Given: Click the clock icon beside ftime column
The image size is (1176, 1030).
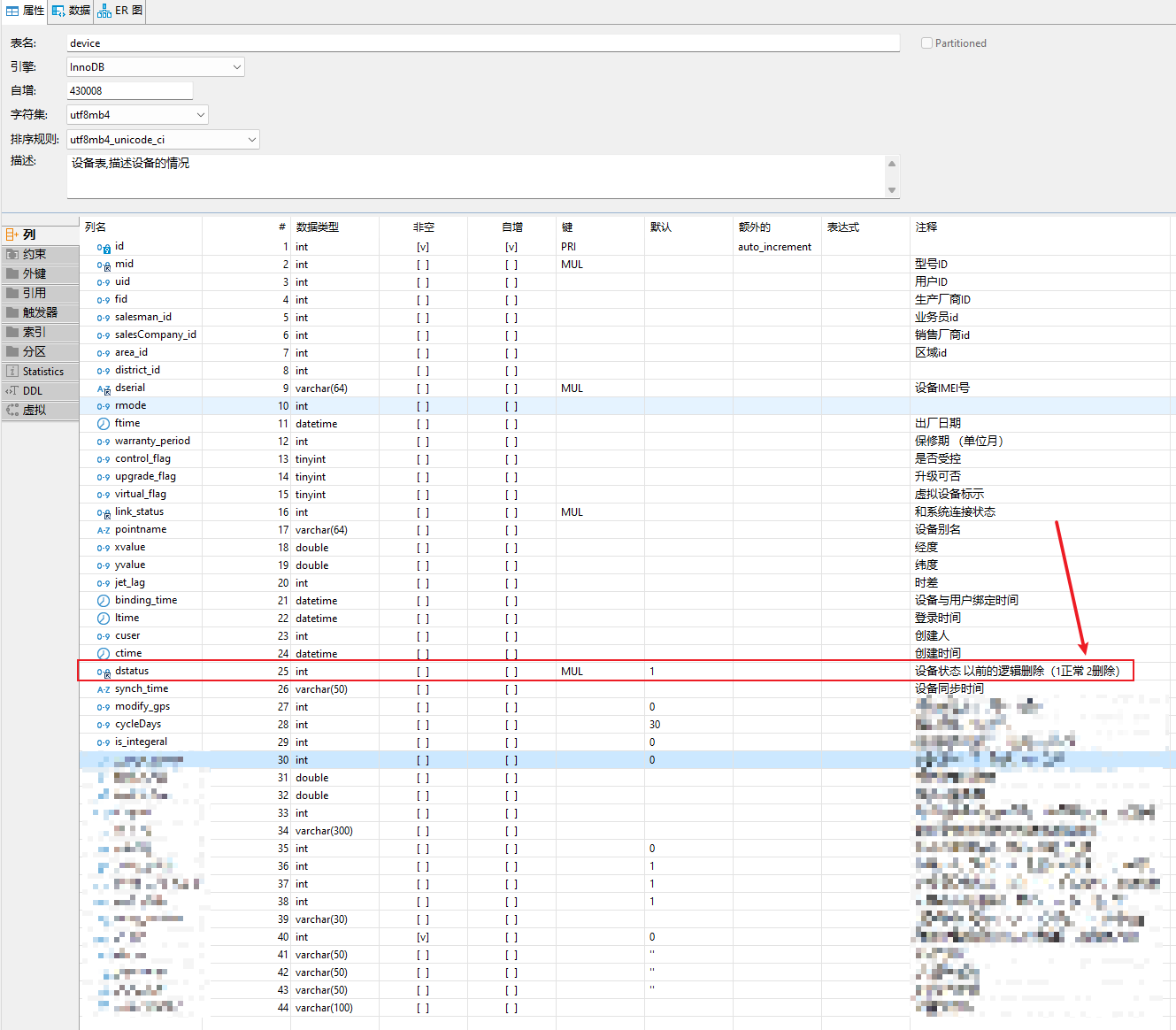Looking at the screenshot, I should click(104, 424).
